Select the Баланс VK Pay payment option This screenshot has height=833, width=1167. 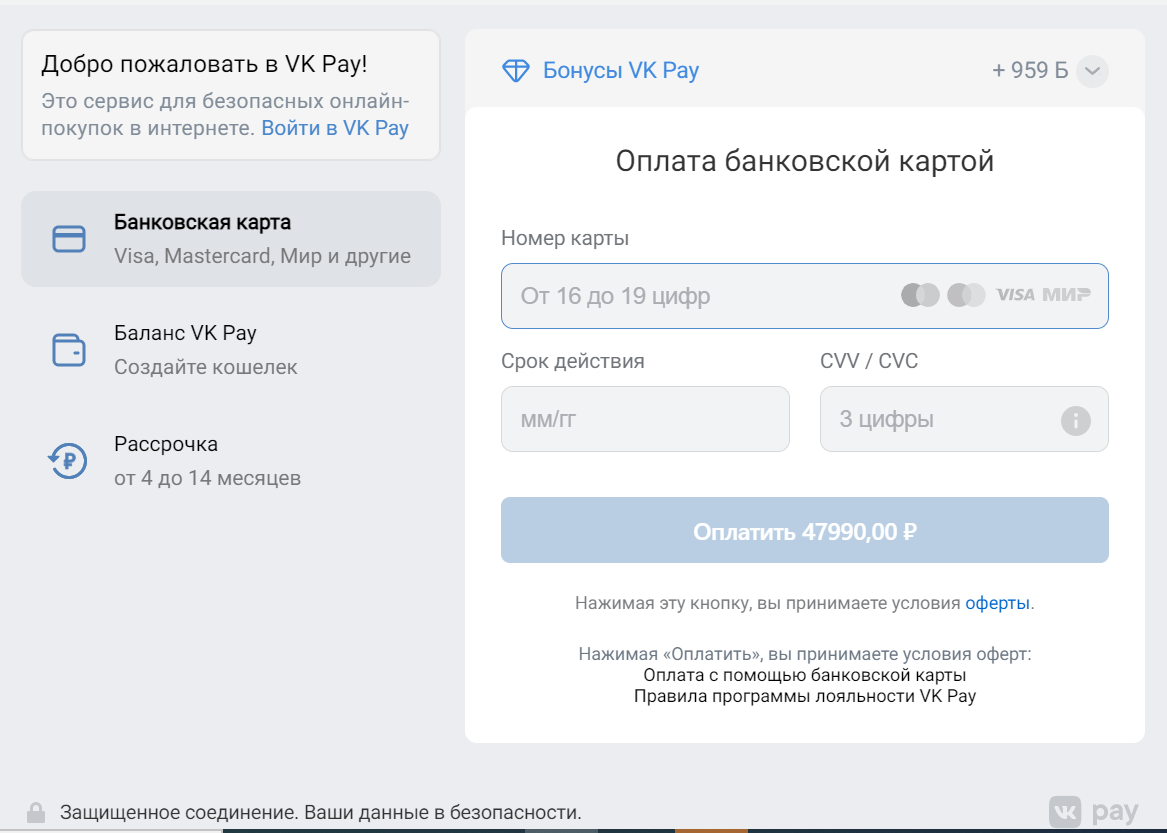click(x=231, y=350)
